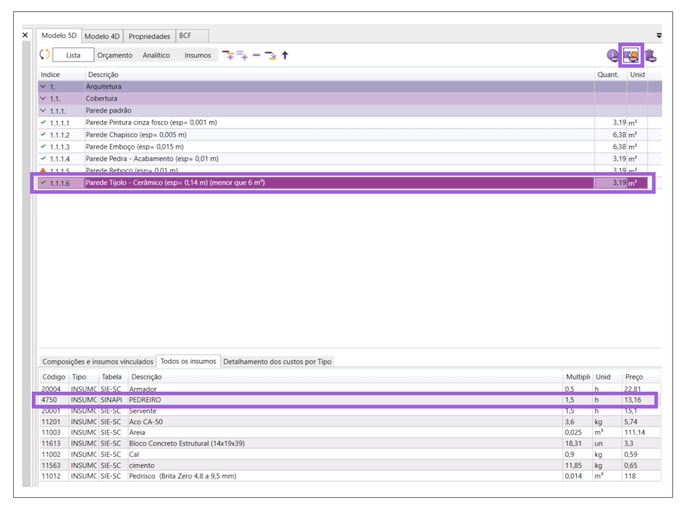Click the Quant. column header

608,75
